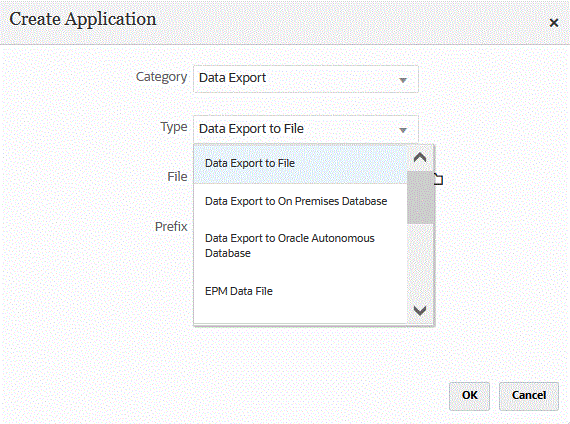Viewport: 570px width, 424px height.
Task: Click the dropdown list scrollbar thumb
Action: (x=420, y=197)
